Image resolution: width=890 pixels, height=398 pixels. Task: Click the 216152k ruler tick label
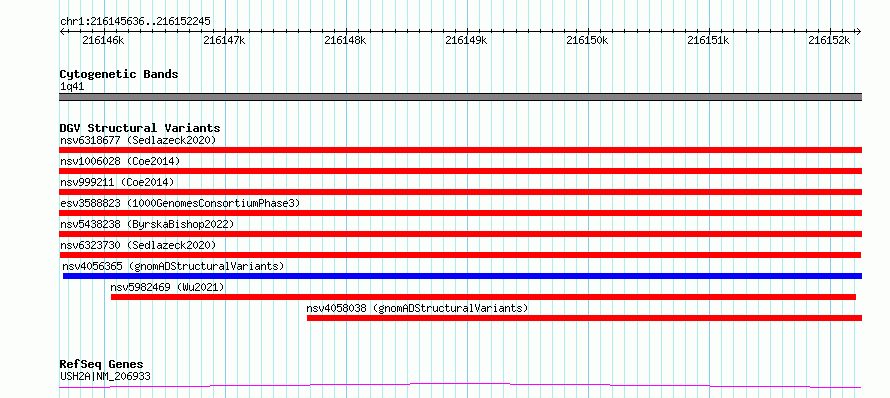(829, 40)
